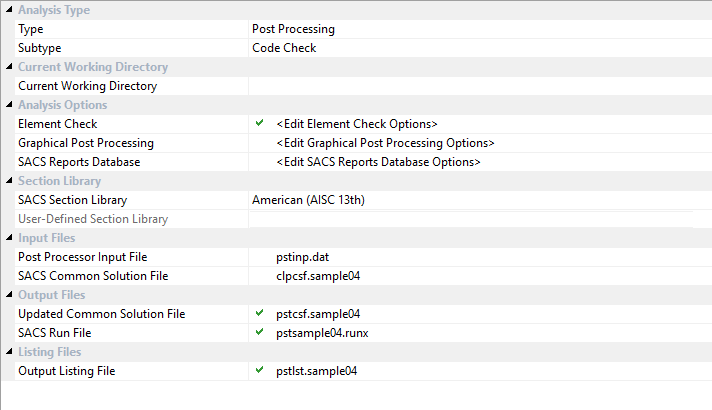Collapse the Analysis Type section

tap(8, 10)
